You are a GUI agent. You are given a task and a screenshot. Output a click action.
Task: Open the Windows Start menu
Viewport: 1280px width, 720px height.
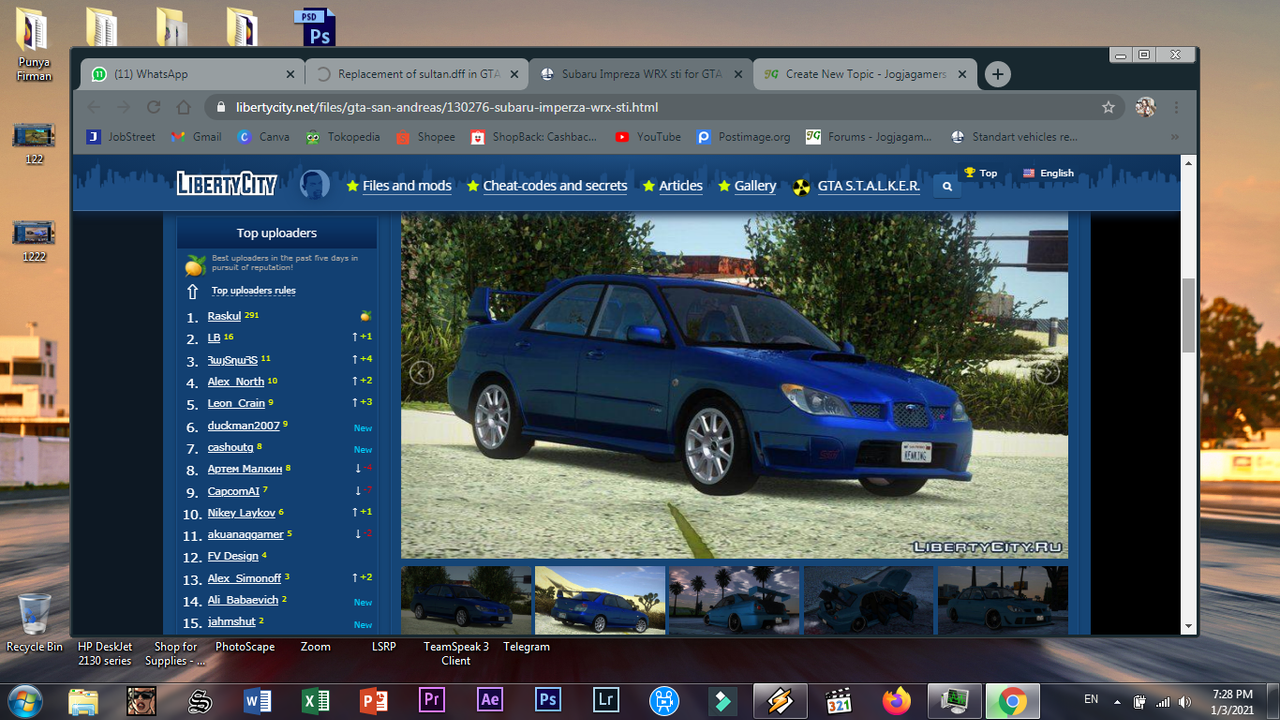(24, 700)
